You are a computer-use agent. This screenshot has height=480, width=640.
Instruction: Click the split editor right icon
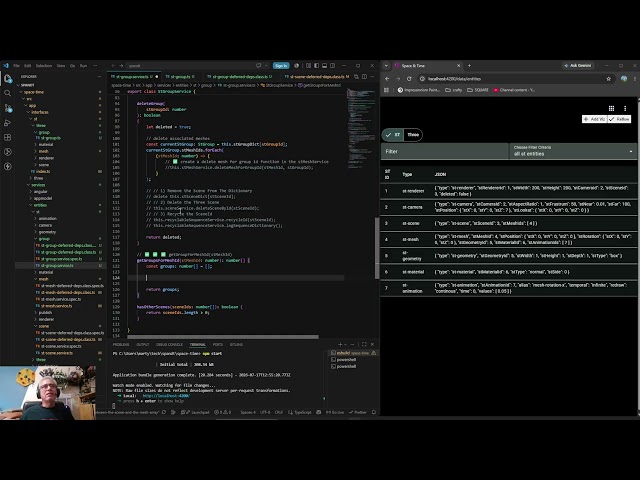coord(364,77)
